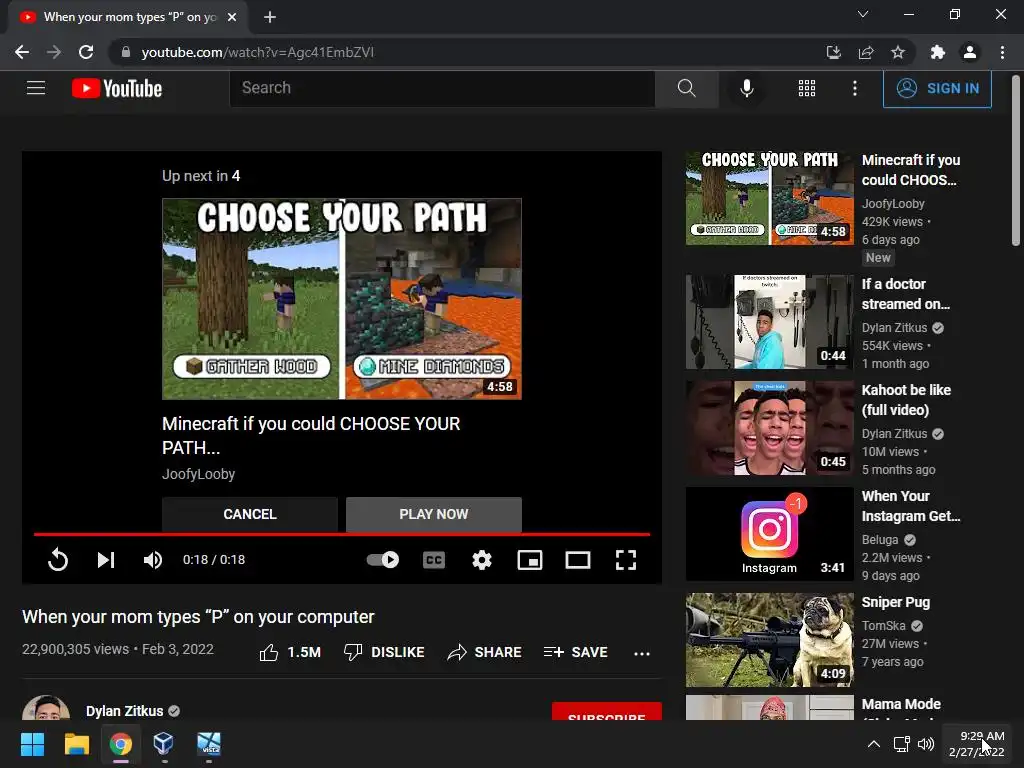Open sidebar Minecraft CHOOSE YOUR PATH thumbnail
This screenshot has height=768, width=1024.
769,198
